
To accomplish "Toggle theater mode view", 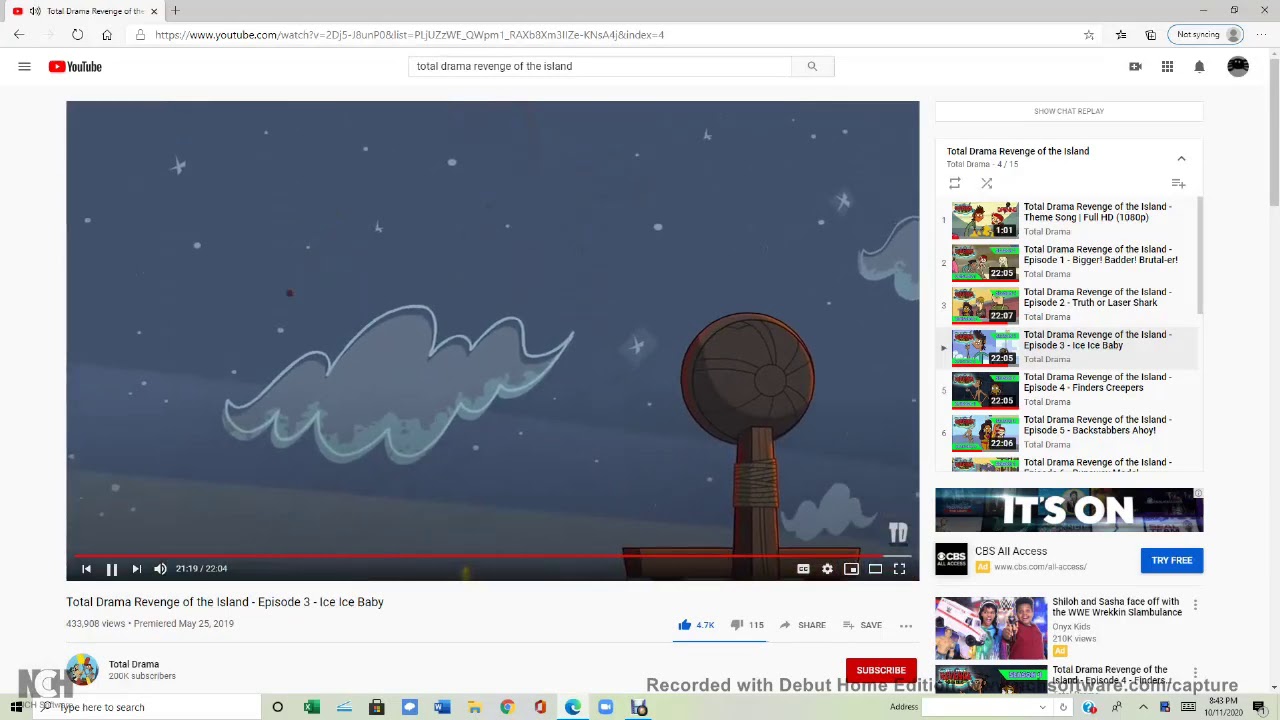I will point(875,569).
